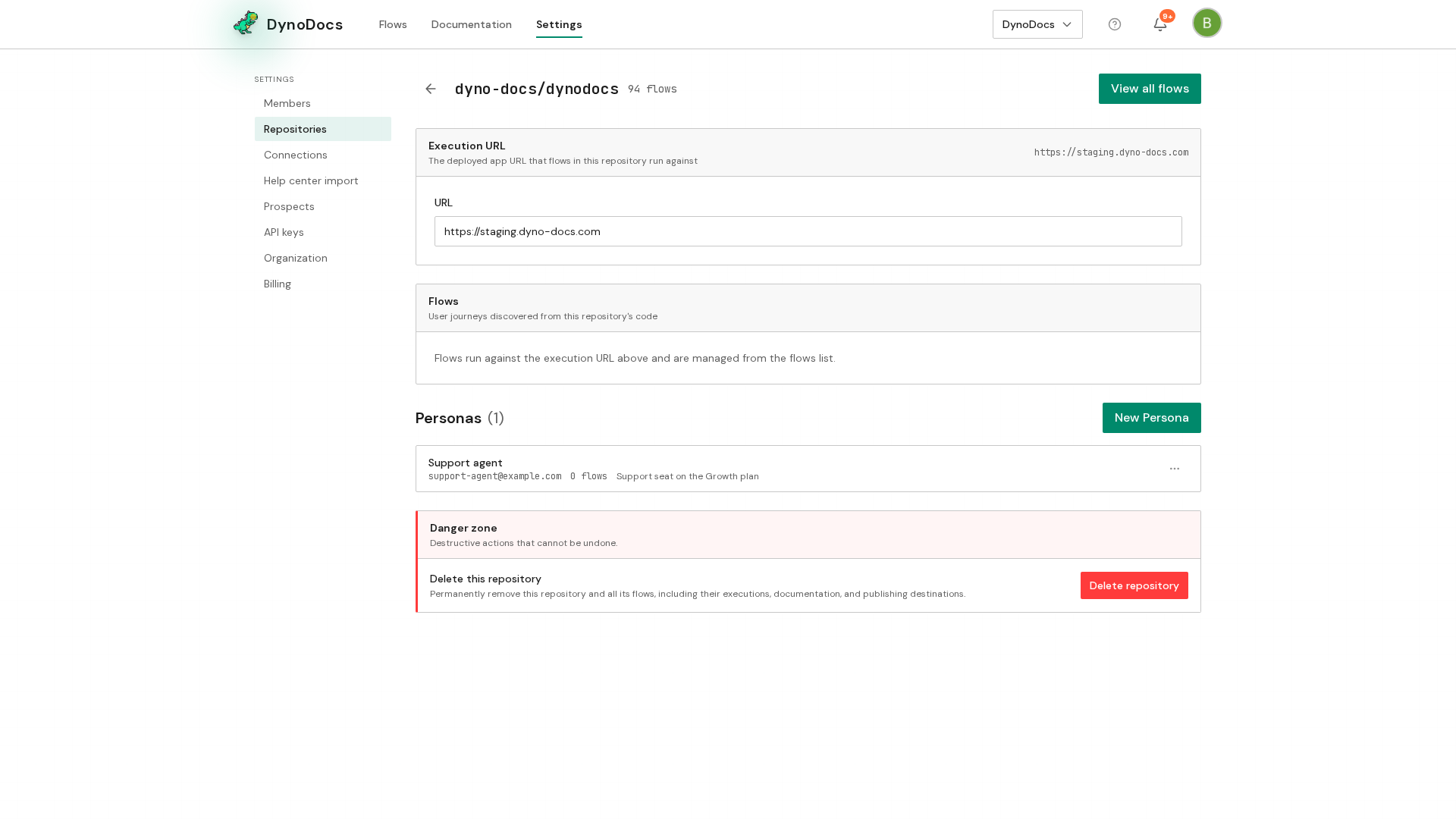Viewport: 1456px width, 819px height.
Task: Create a New Persona
Action: click(x=1151, y=418)
